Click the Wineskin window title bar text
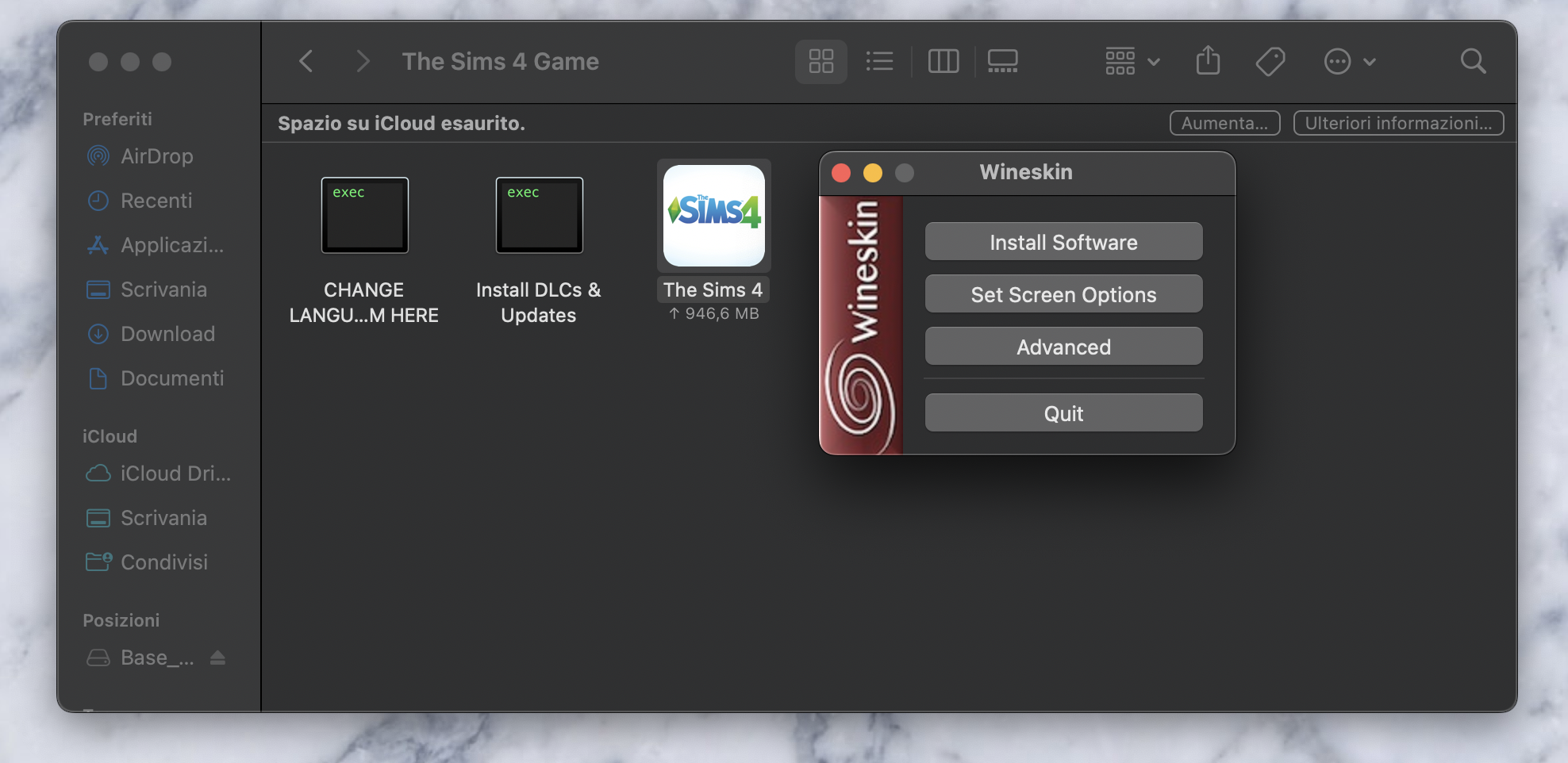The height and width of the screenshot is (763, 1568). tap(1026, 172)
